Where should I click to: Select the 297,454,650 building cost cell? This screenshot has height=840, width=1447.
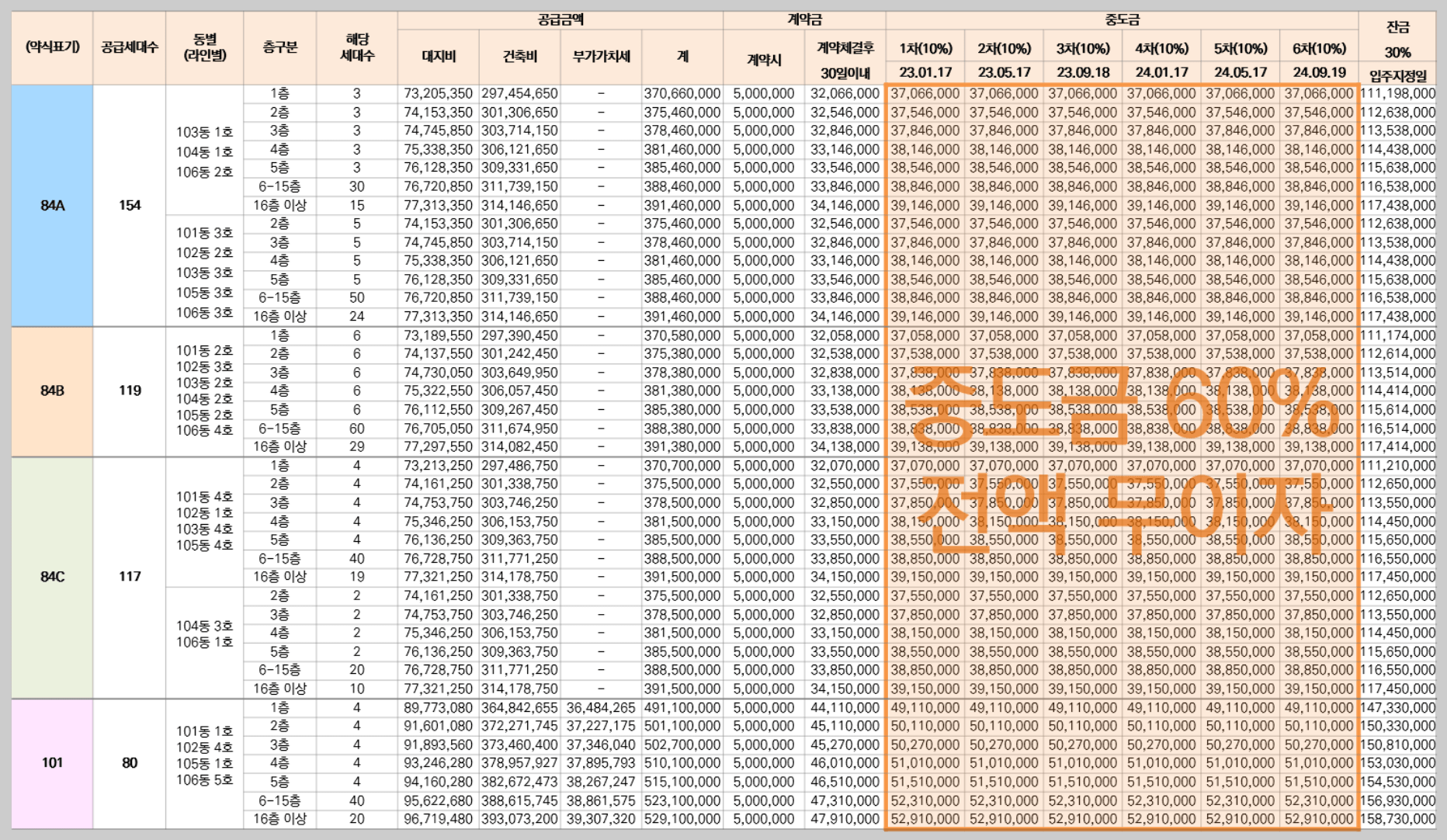520,94
